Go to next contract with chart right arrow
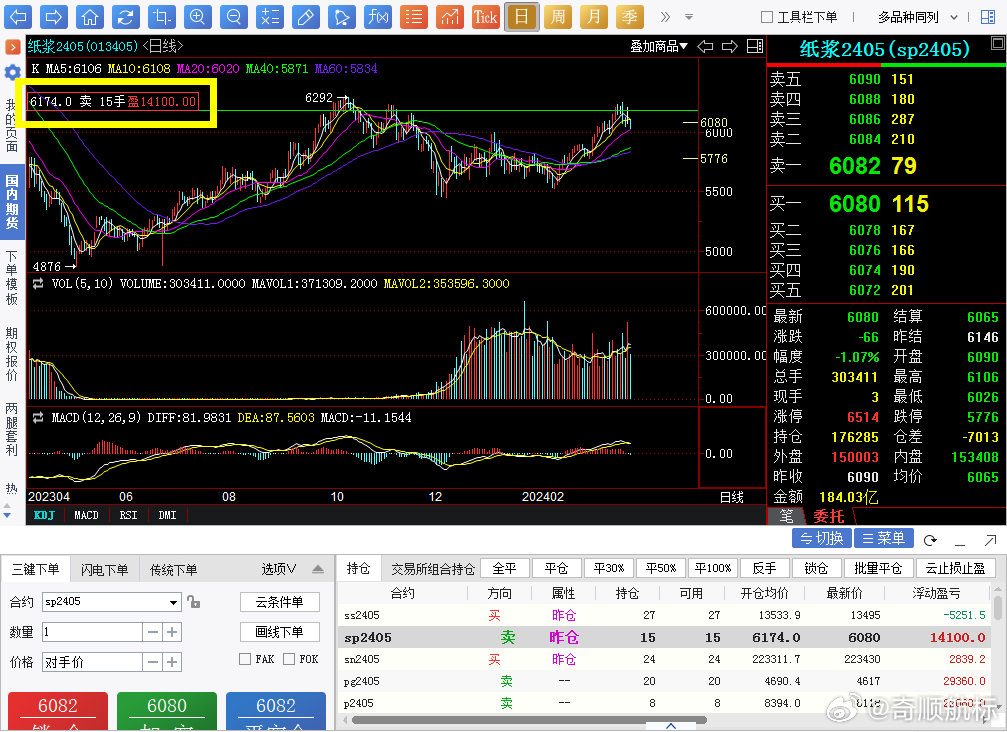 [x=730, y=46]
